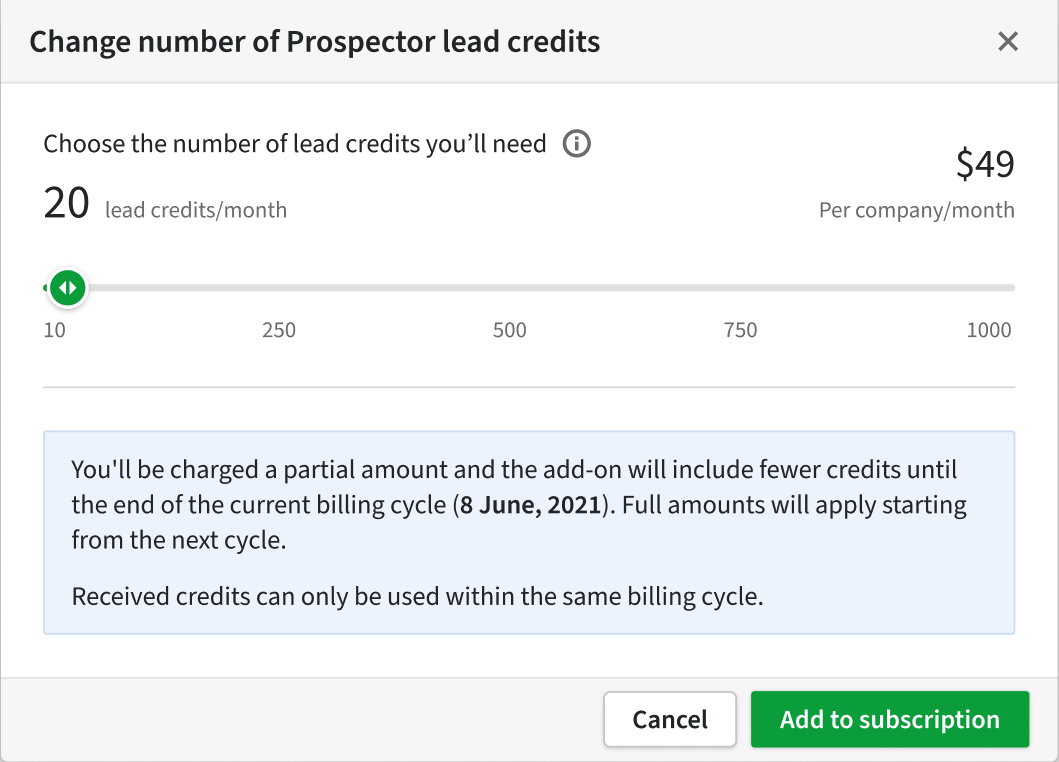
Task: Set slider to the 250 mark label
Action: (279, 330)
